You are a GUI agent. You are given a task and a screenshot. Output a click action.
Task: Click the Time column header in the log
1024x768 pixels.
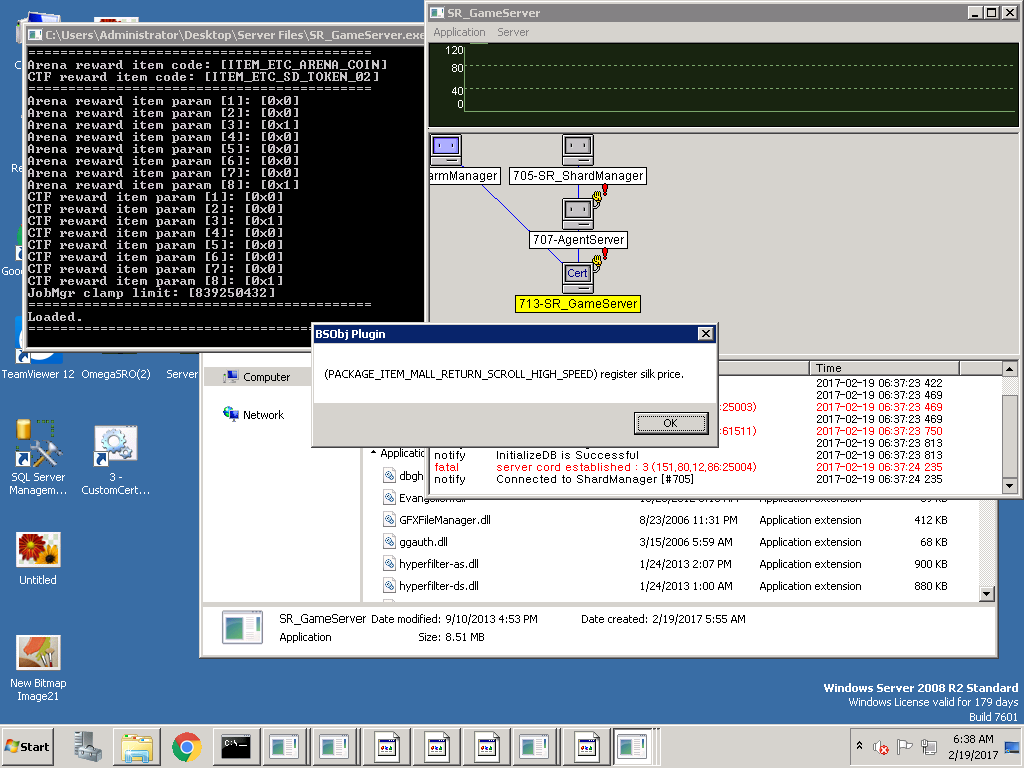click(x=884, y=368)
